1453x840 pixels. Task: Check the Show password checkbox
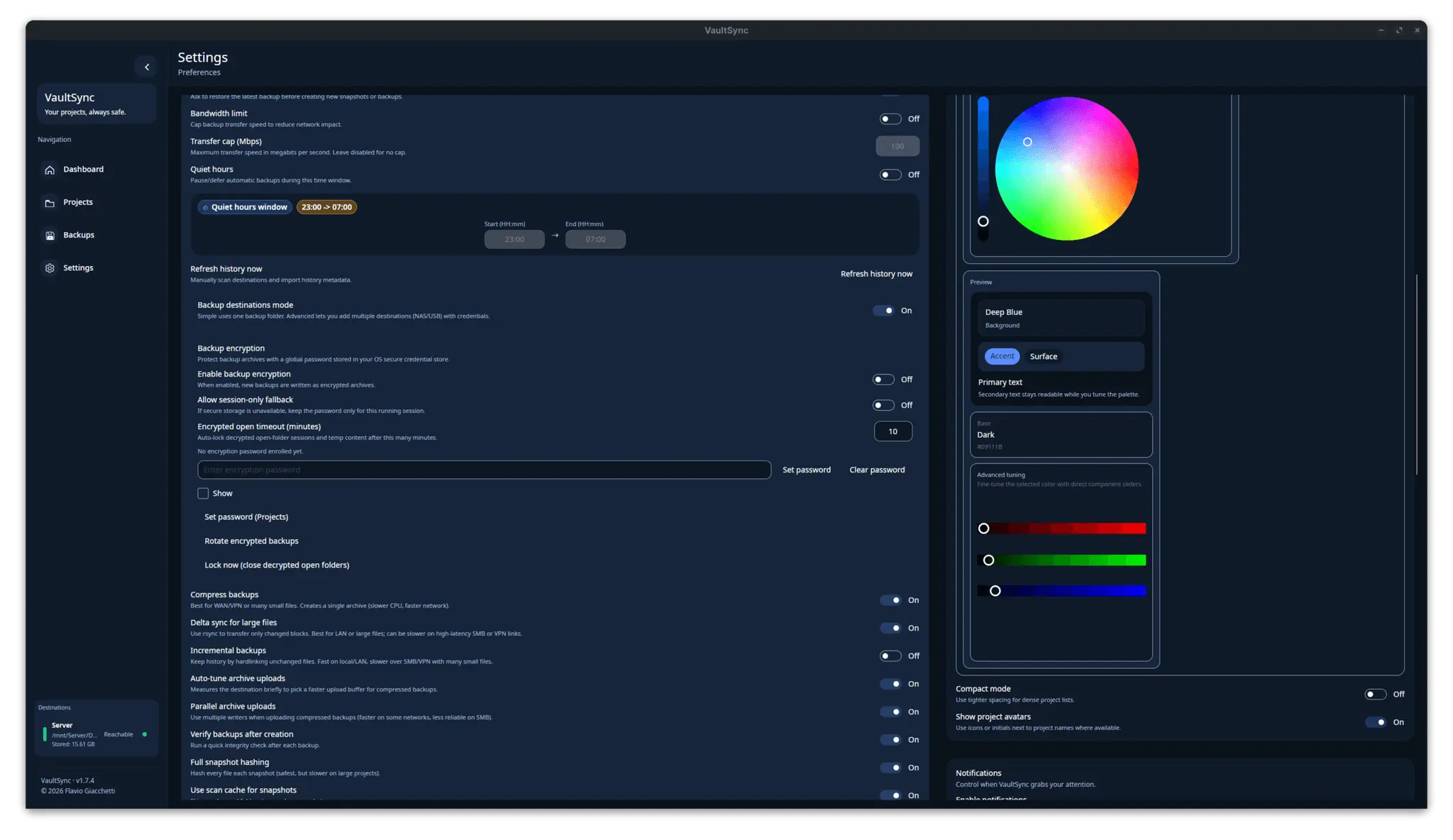point(203,493)
